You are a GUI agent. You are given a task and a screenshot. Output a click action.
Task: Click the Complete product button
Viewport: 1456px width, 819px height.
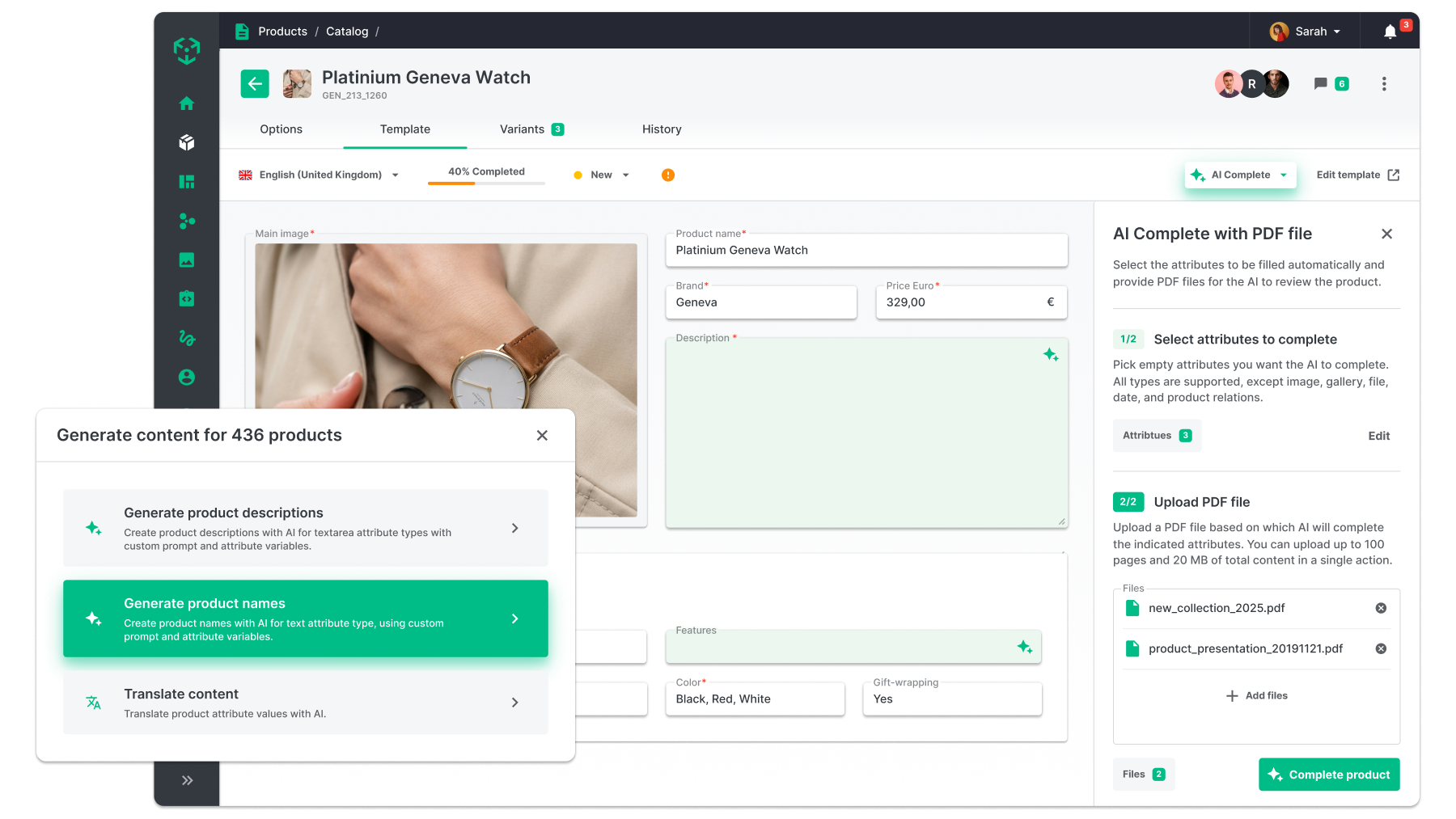1329,775
